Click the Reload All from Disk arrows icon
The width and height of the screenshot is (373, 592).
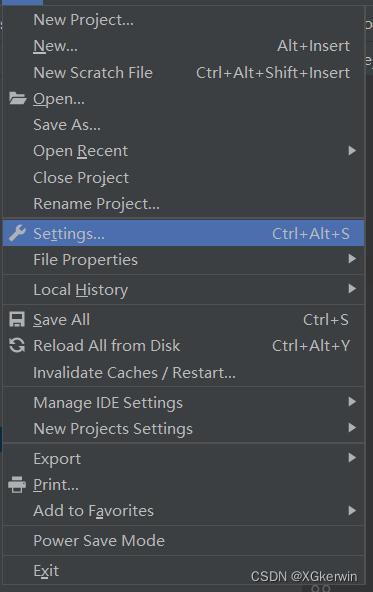17,345
